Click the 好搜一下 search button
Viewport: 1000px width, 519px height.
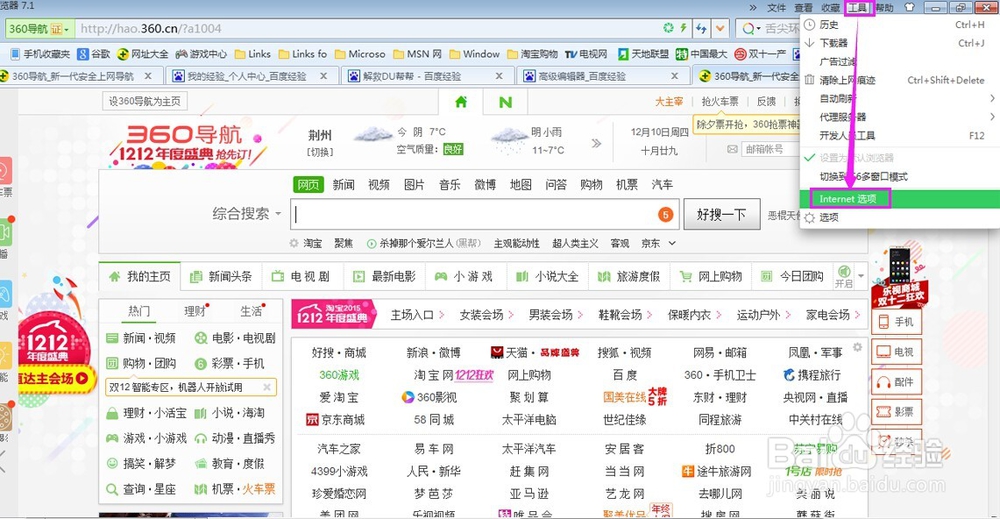[x=721, y=214]
